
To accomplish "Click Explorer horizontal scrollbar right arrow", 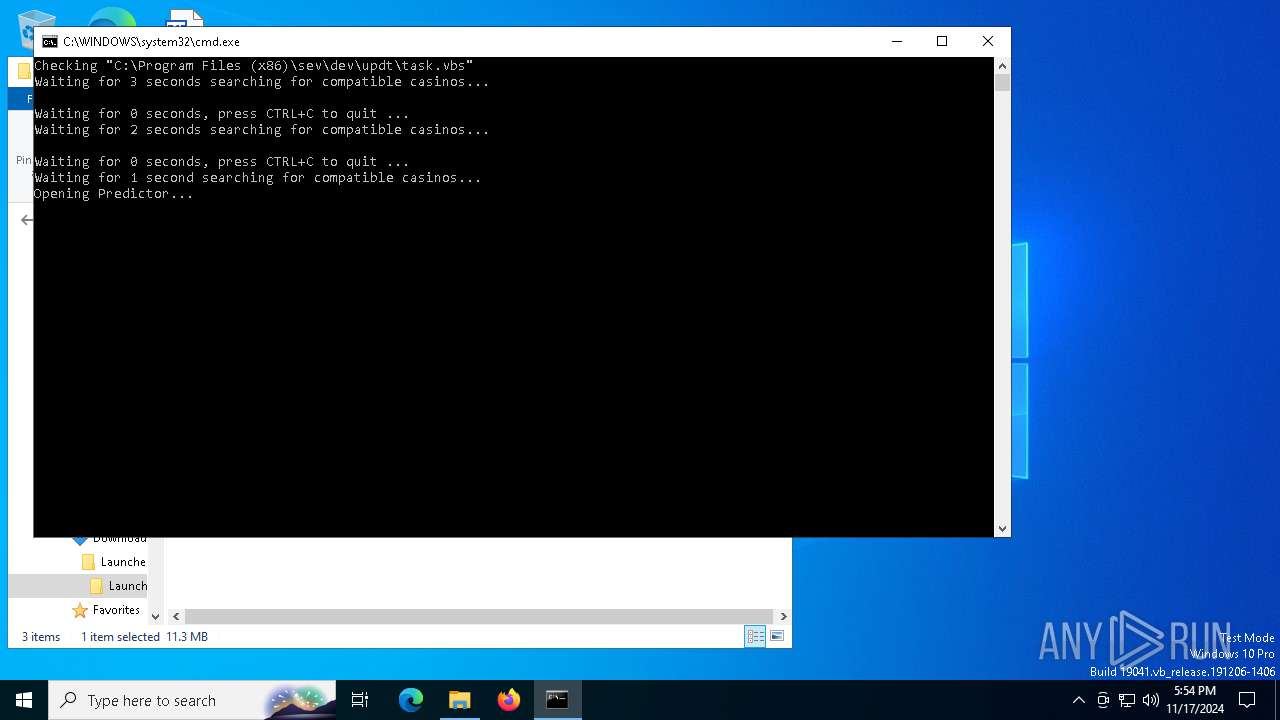I will point(783,617).
